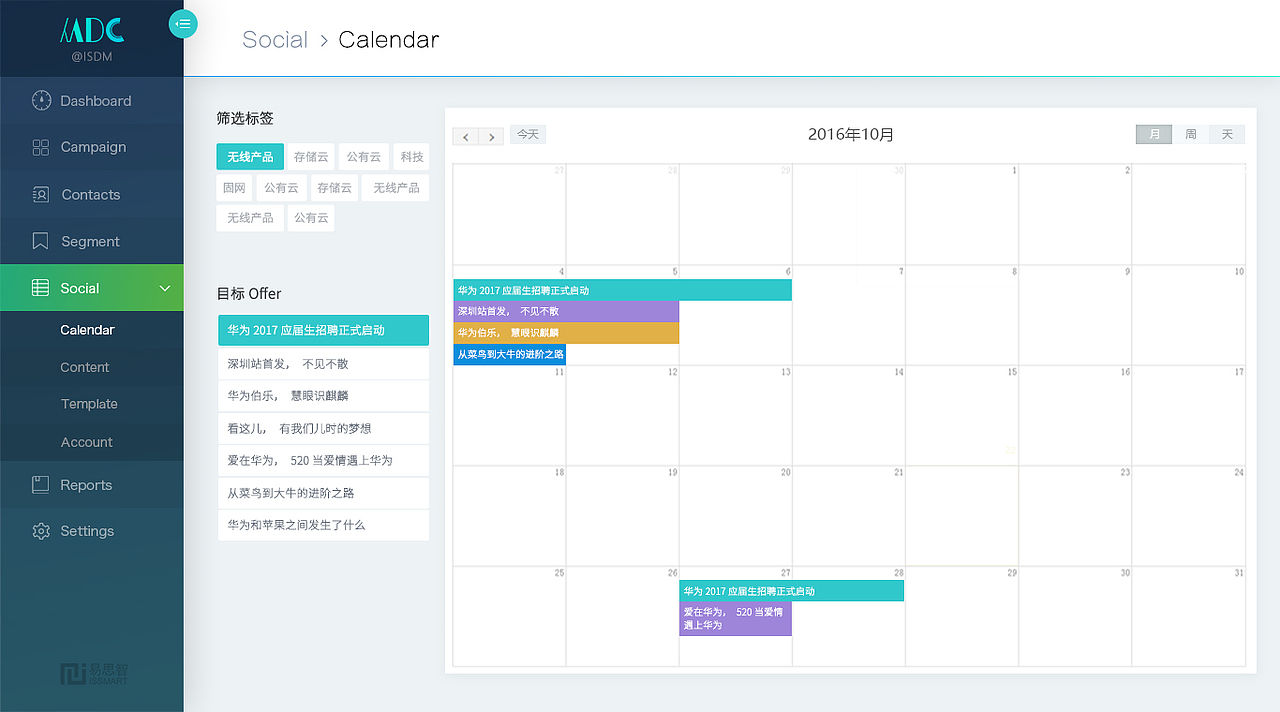Click the Settings gear icon
This screenshot has height=712, width=1280.
click(41, 531)
